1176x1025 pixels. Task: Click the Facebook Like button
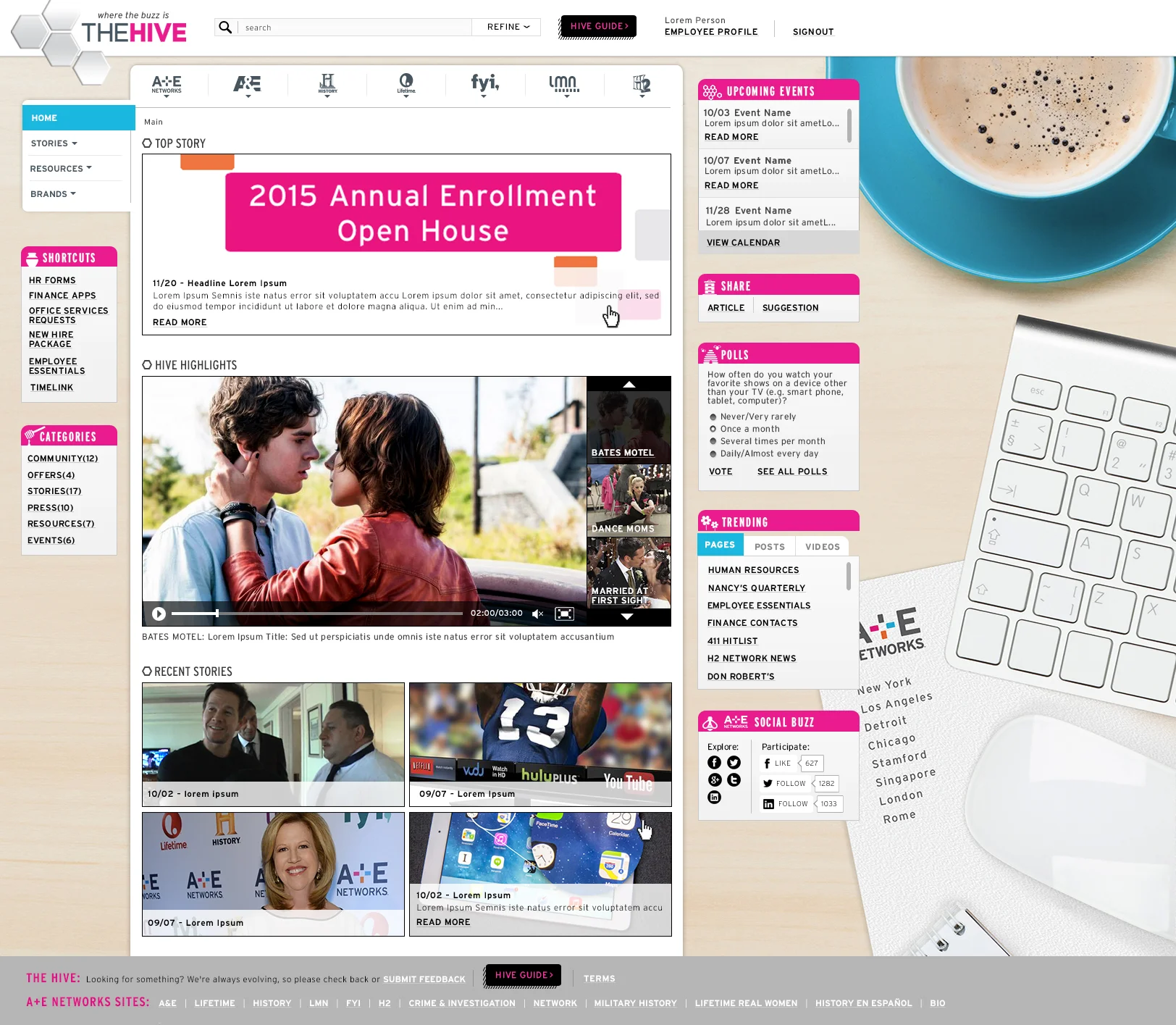778,763
